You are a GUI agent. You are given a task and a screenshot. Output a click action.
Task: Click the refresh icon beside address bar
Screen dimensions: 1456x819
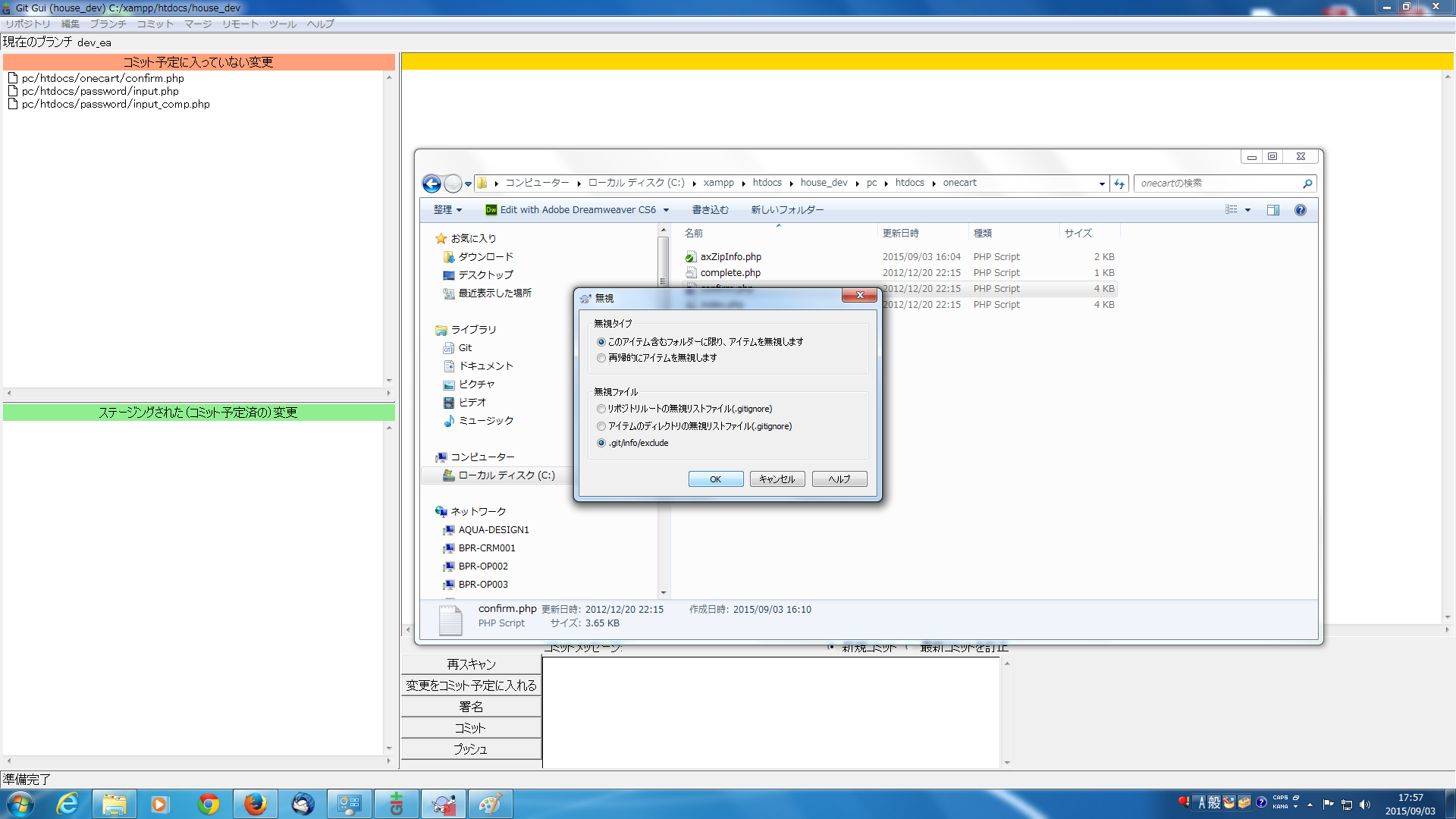(x=1119, y=184)
